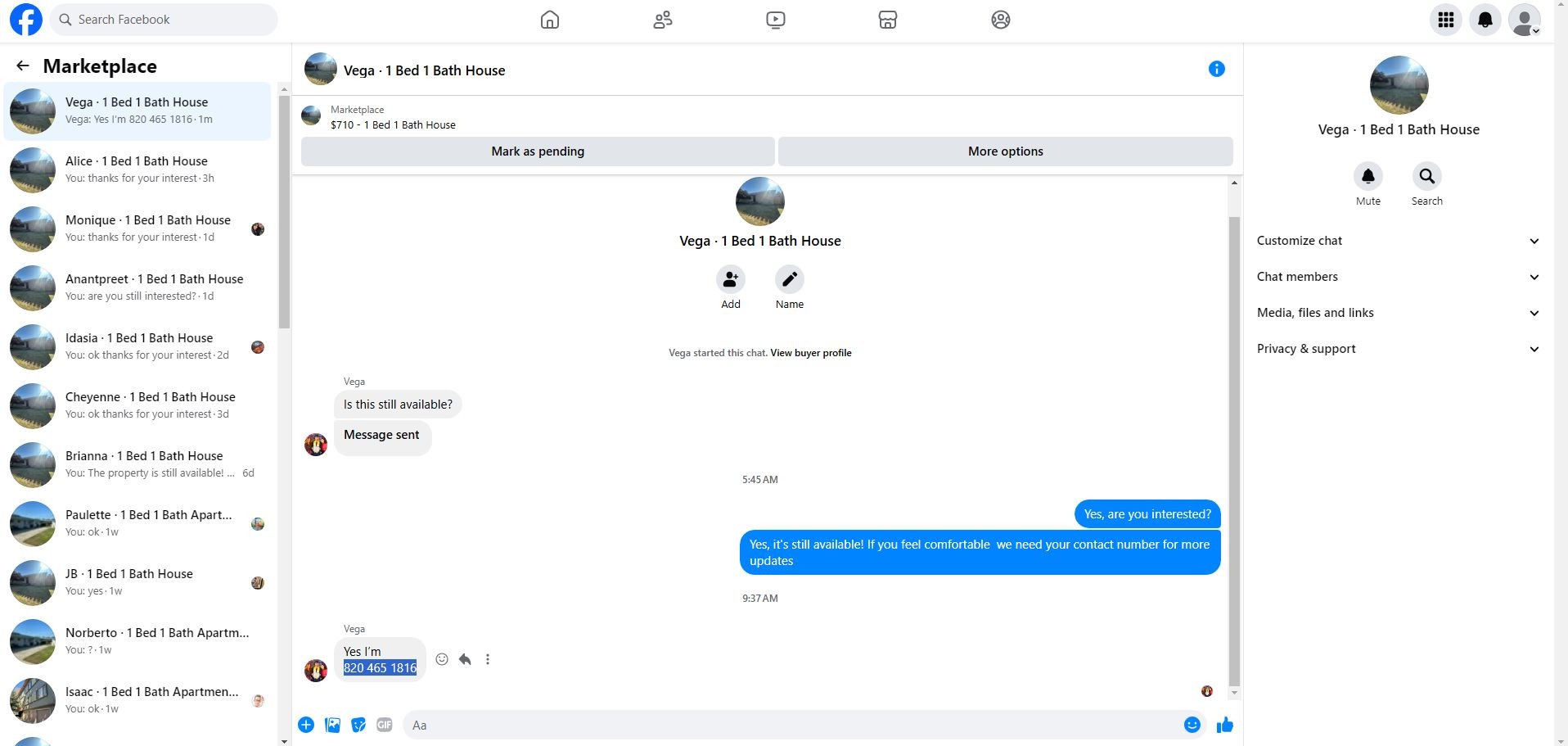Open Brianna 1 Bed 1 Bath House conversation
Viewport: 1568px width, 746px height.
(137, 464)
